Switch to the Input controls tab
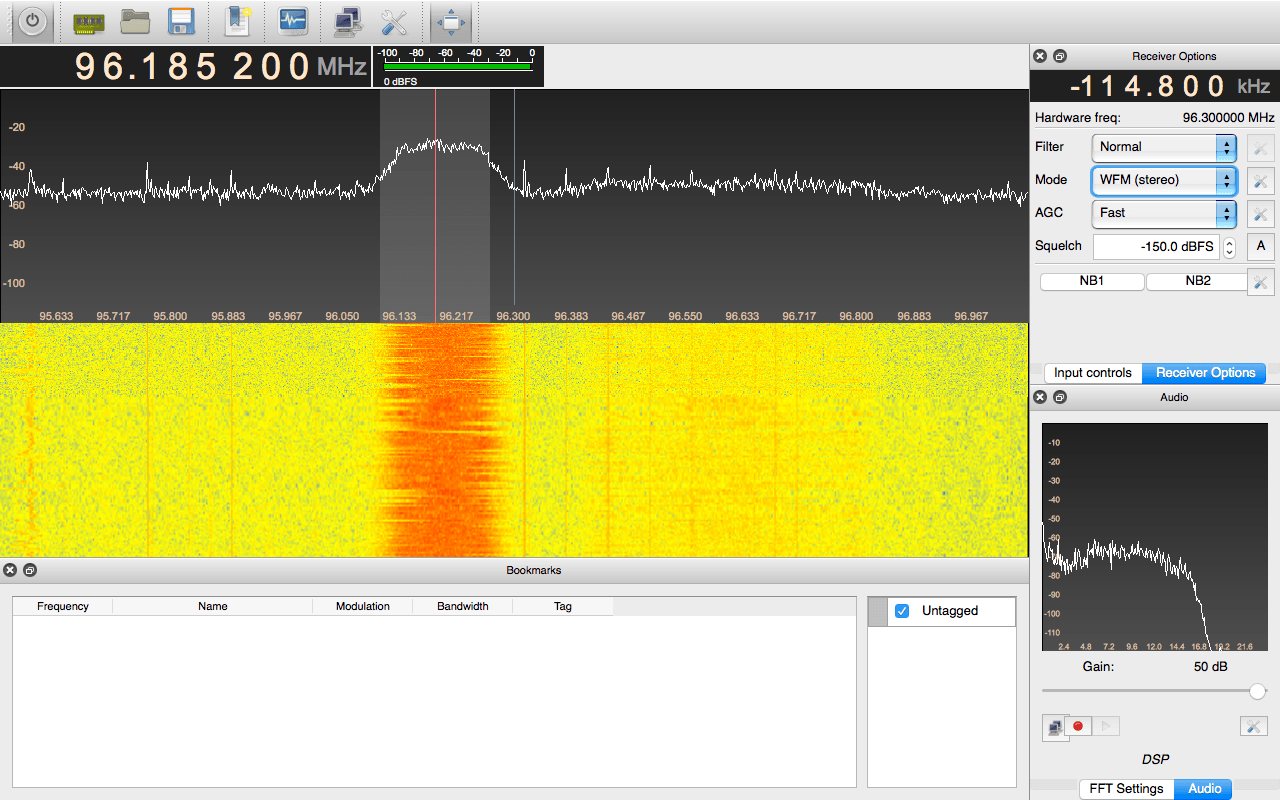 pos(1092,372)
